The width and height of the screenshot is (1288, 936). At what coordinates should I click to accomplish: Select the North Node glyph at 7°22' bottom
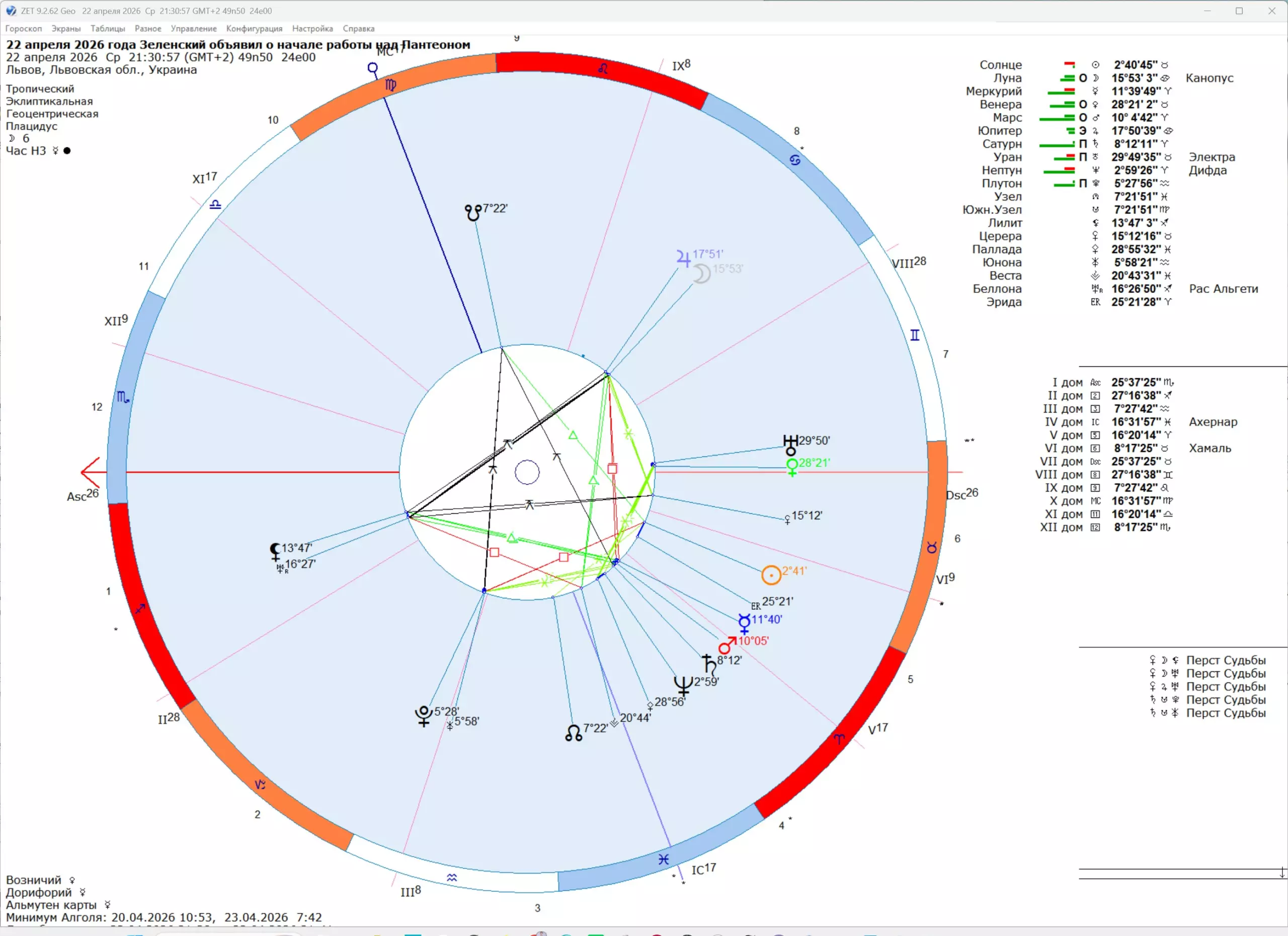click(x=574, y=733)
